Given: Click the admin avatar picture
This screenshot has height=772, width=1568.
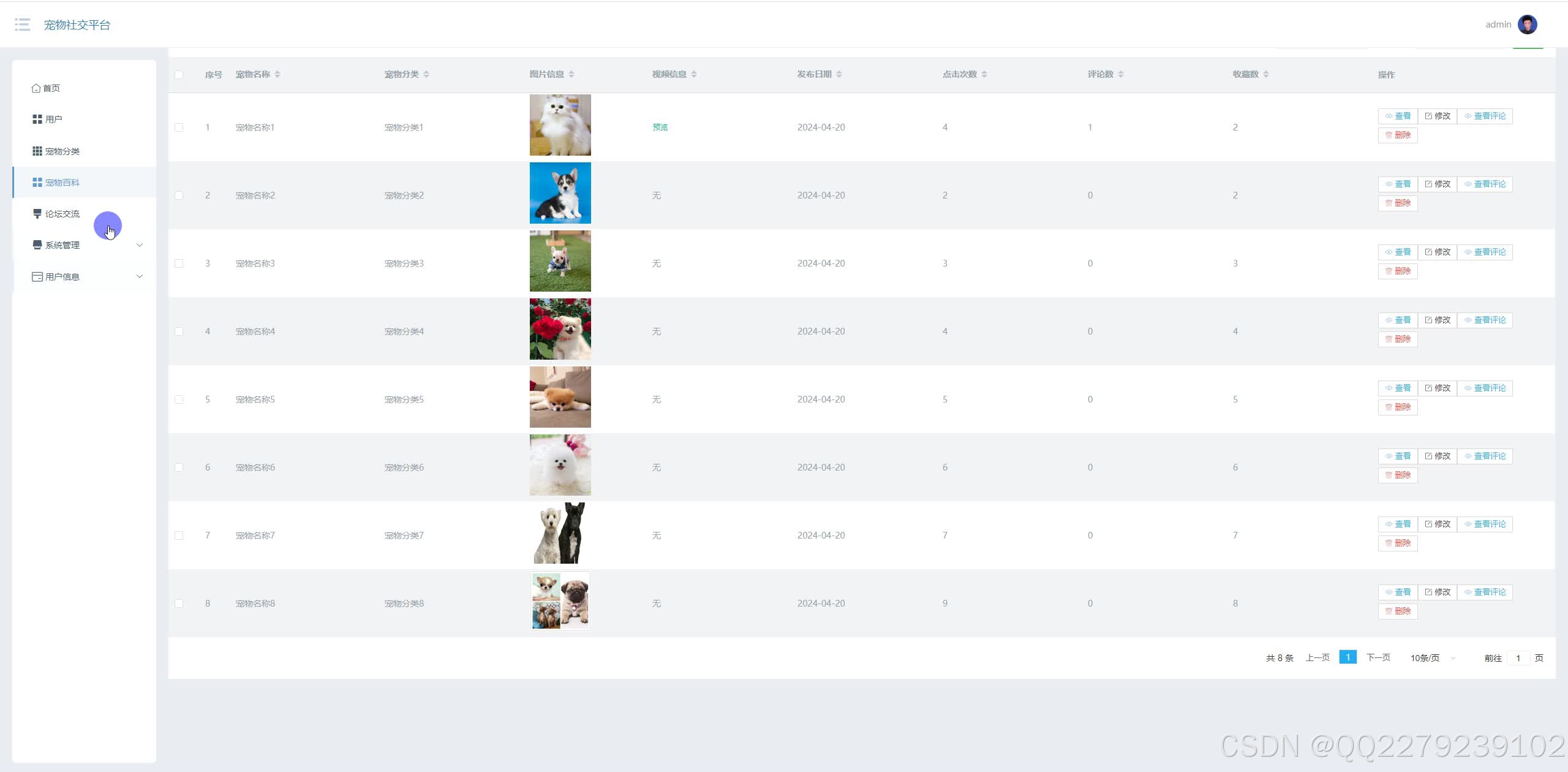Looking at the screenshot, I should tap(1527, 25).
